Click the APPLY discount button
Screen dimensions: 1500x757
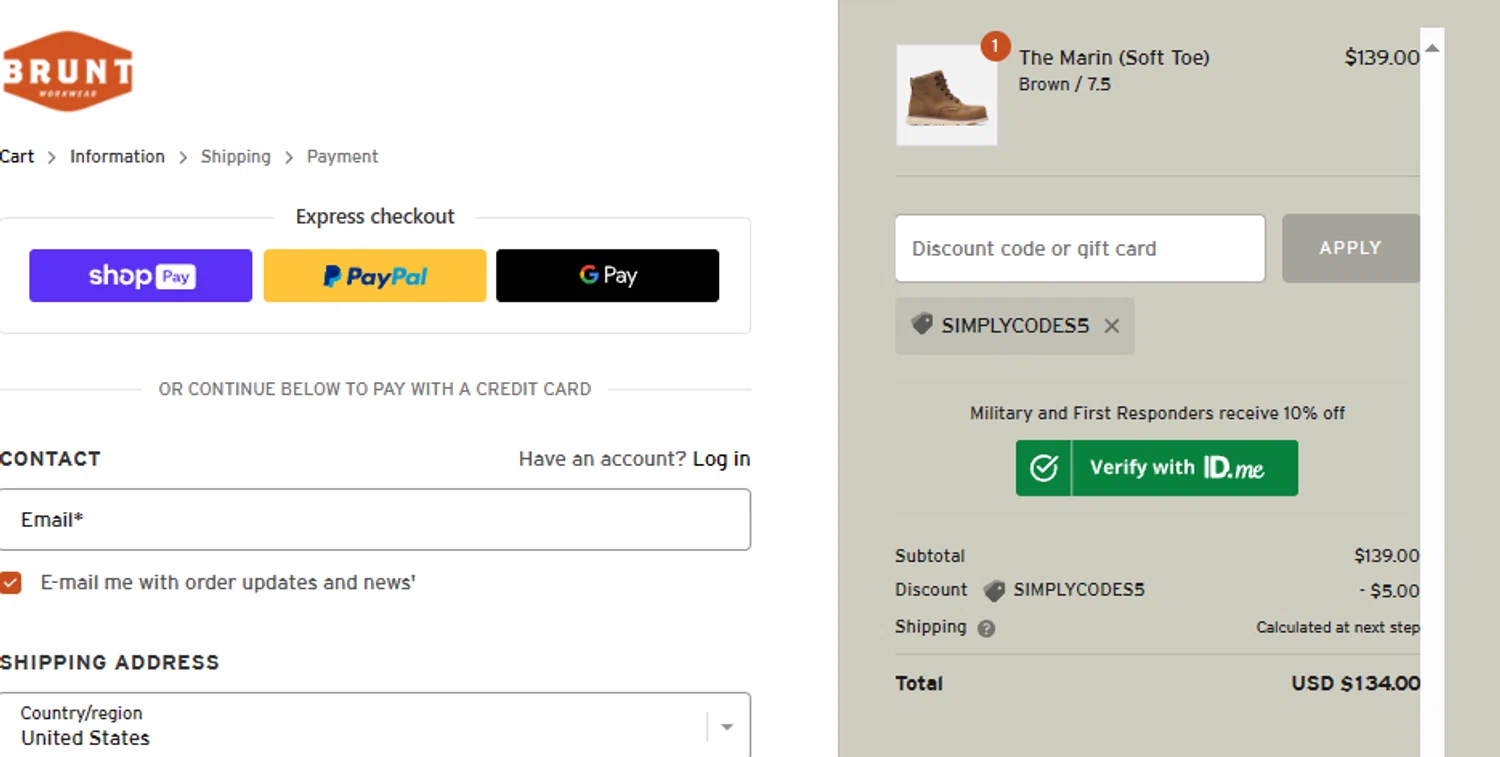1351,248
